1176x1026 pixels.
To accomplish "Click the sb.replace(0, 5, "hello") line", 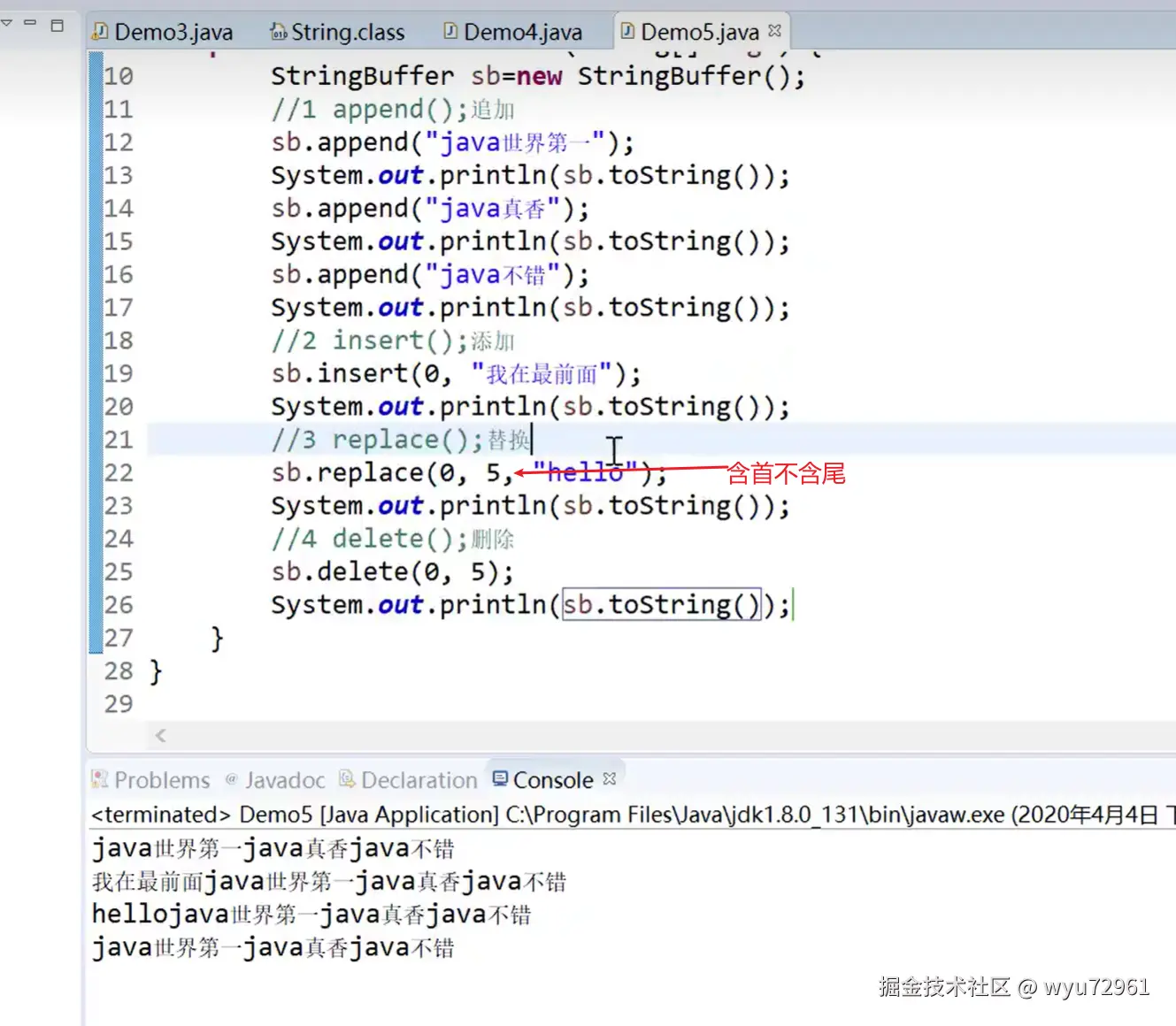I will coord(469,472).
